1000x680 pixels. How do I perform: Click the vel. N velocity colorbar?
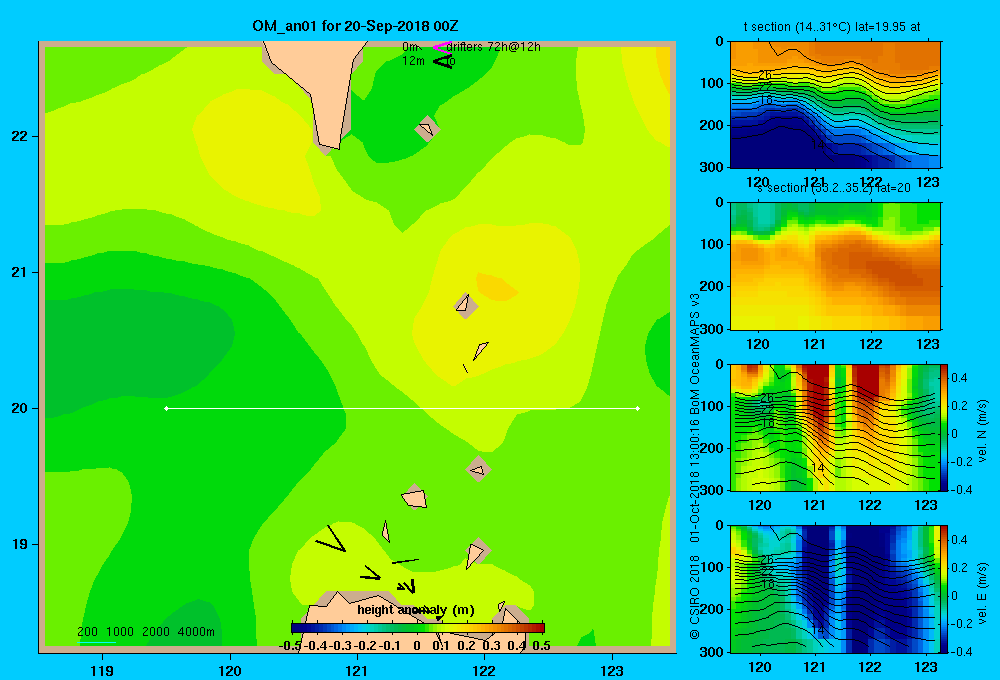944,427
